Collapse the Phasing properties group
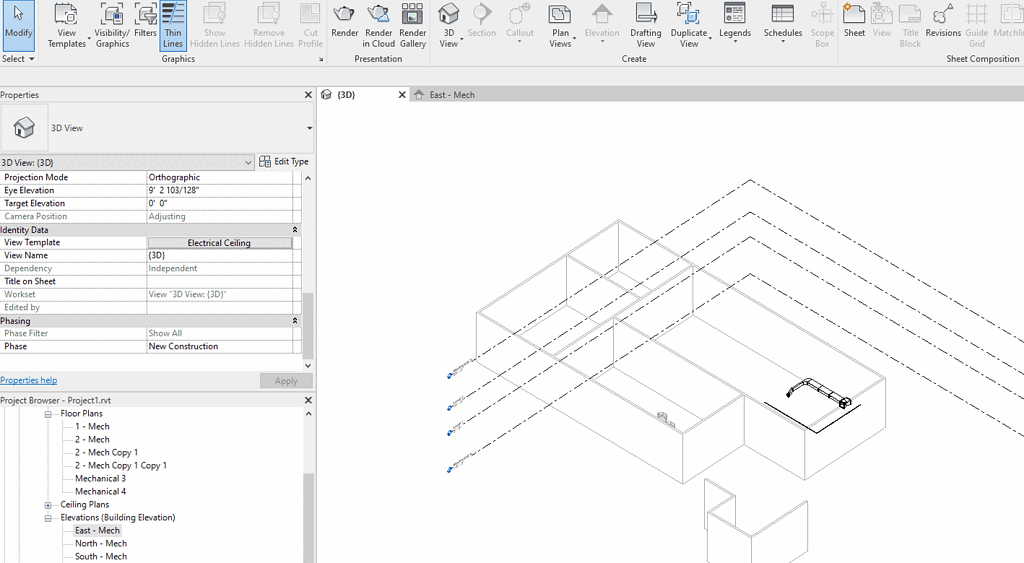Image resolution: width=1024 pixels, height=563 pixels. coord(295,321)
